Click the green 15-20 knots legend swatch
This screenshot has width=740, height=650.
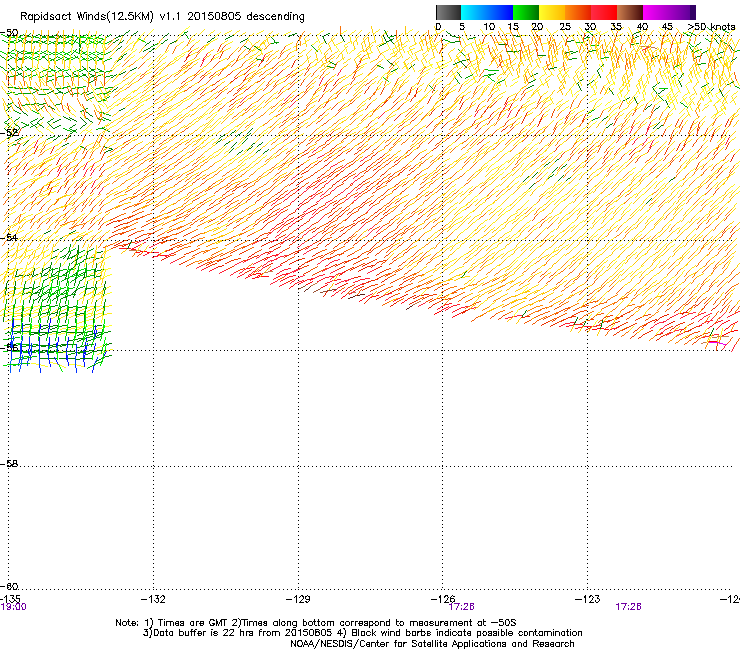[x=526, y=12]
